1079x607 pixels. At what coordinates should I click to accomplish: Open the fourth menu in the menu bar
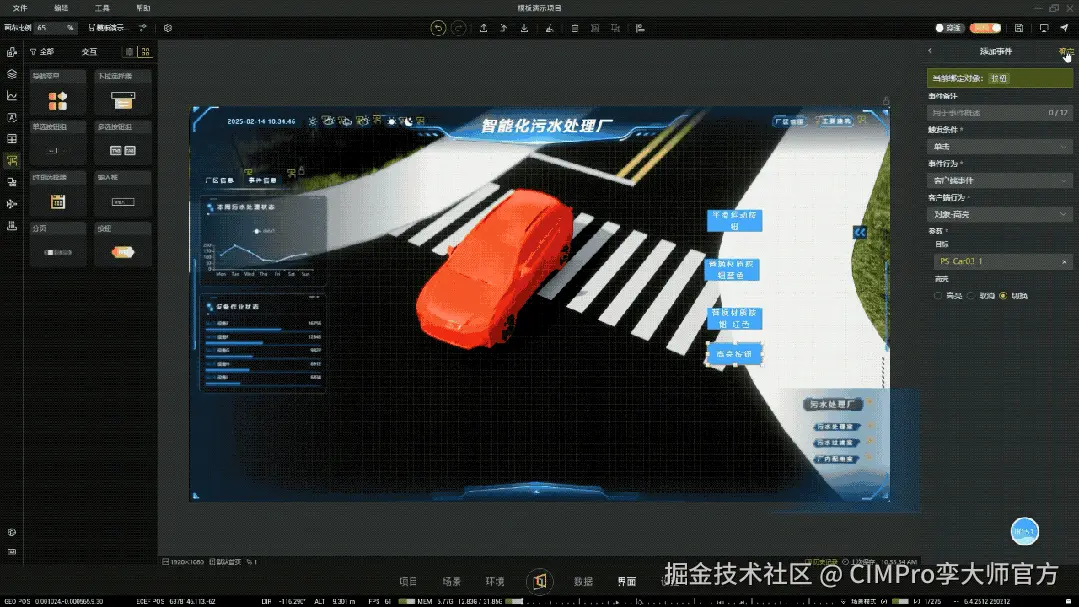143,8
